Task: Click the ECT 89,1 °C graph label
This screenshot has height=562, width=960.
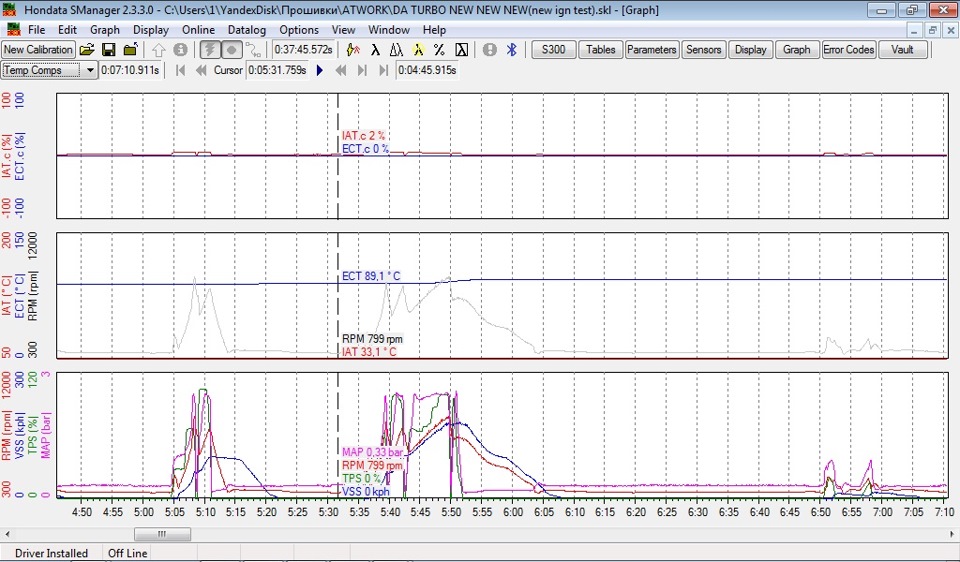Action: (x=370, y=277)
